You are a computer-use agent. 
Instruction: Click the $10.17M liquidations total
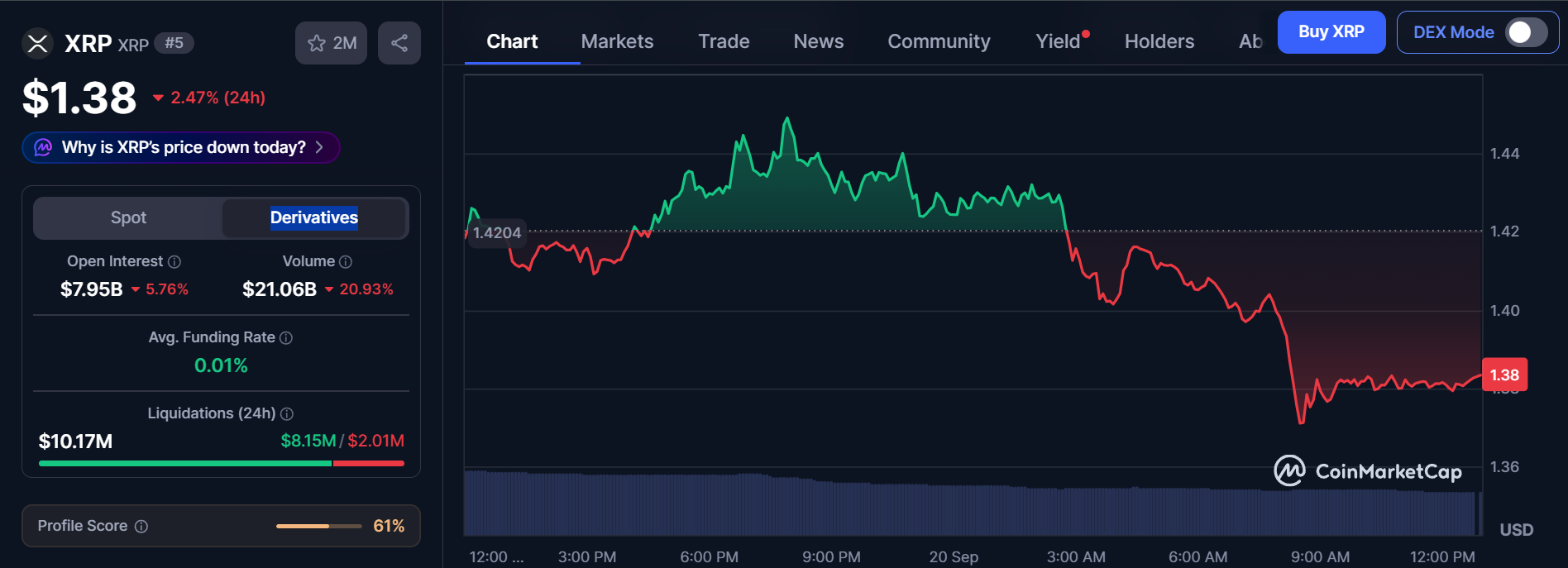point(75,442)
